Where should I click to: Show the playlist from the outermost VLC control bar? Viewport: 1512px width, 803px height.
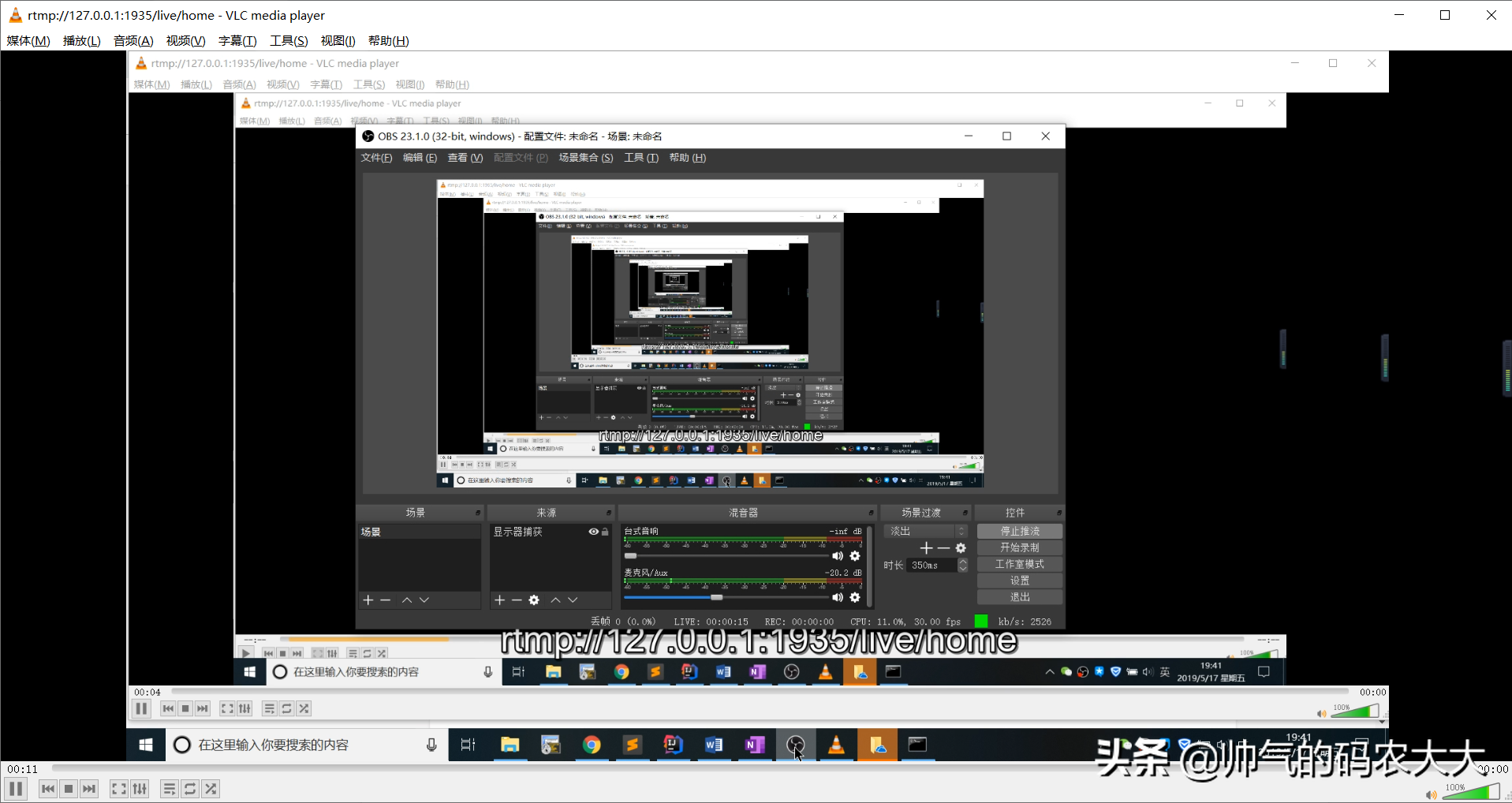tap(169, 789)
